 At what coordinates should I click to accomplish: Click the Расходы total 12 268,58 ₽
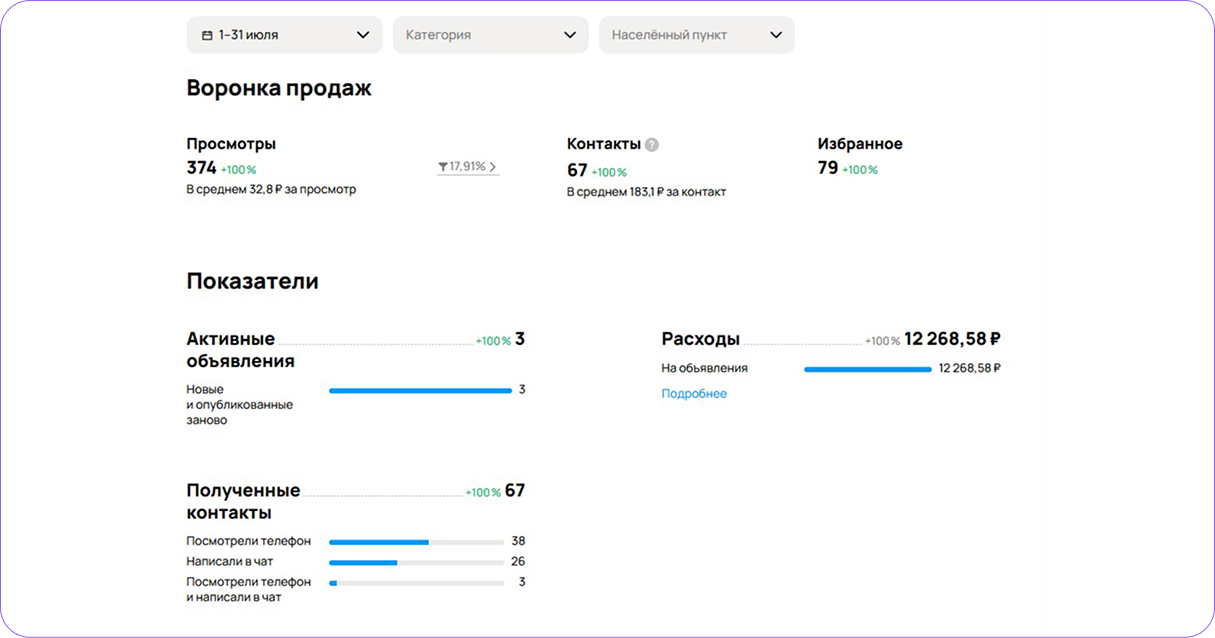point(952,339)
